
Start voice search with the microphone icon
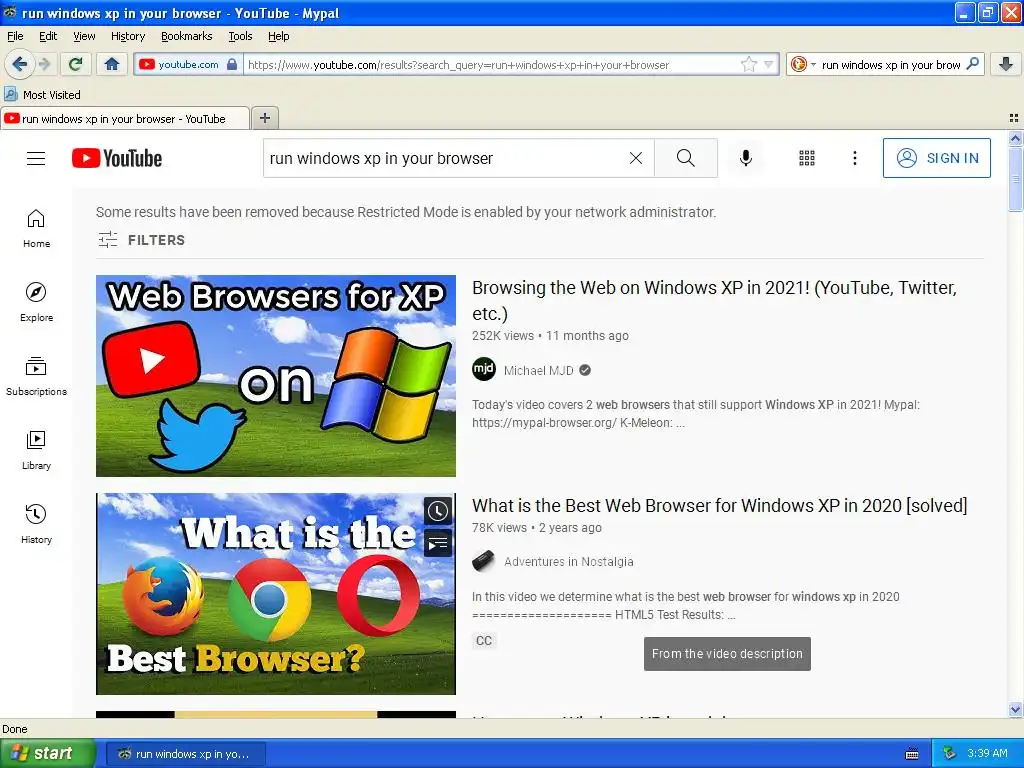click(746, 158)
